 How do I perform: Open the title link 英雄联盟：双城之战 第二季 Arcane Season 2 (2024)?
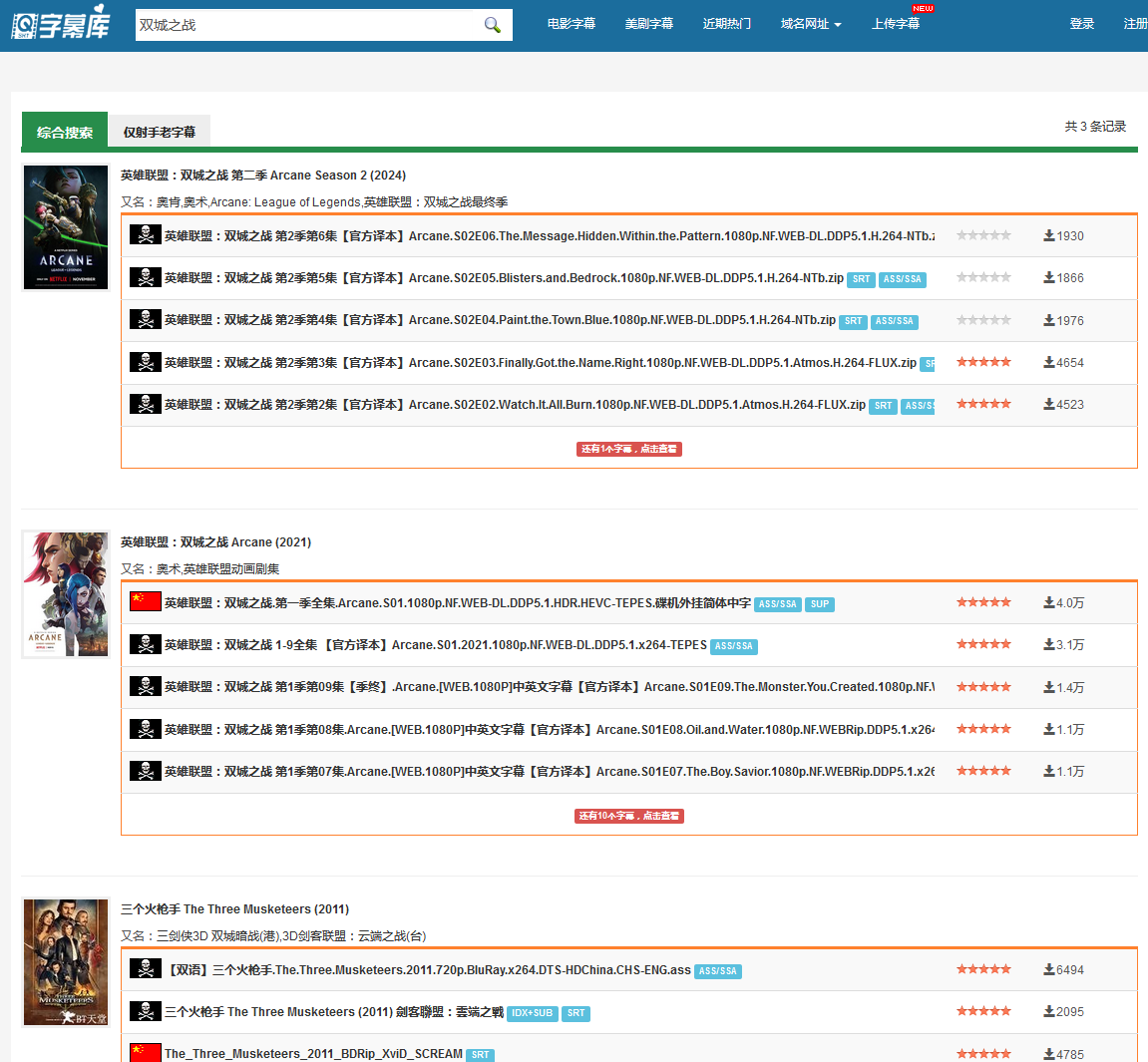pyautogui.click(x=263, y=175)
